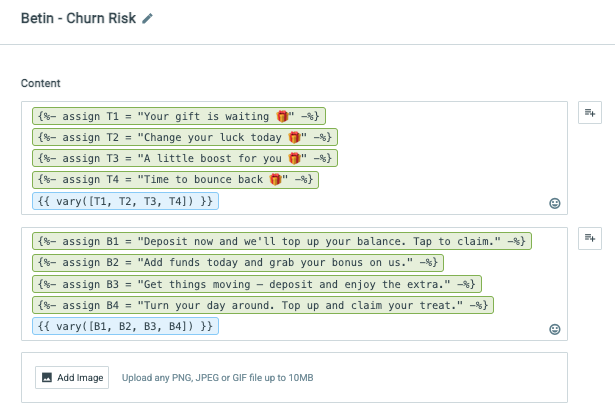Click the vary([T1, T2, T3, T4]) expression
This screenshot has width=615, height=420.
click(125, 201)
